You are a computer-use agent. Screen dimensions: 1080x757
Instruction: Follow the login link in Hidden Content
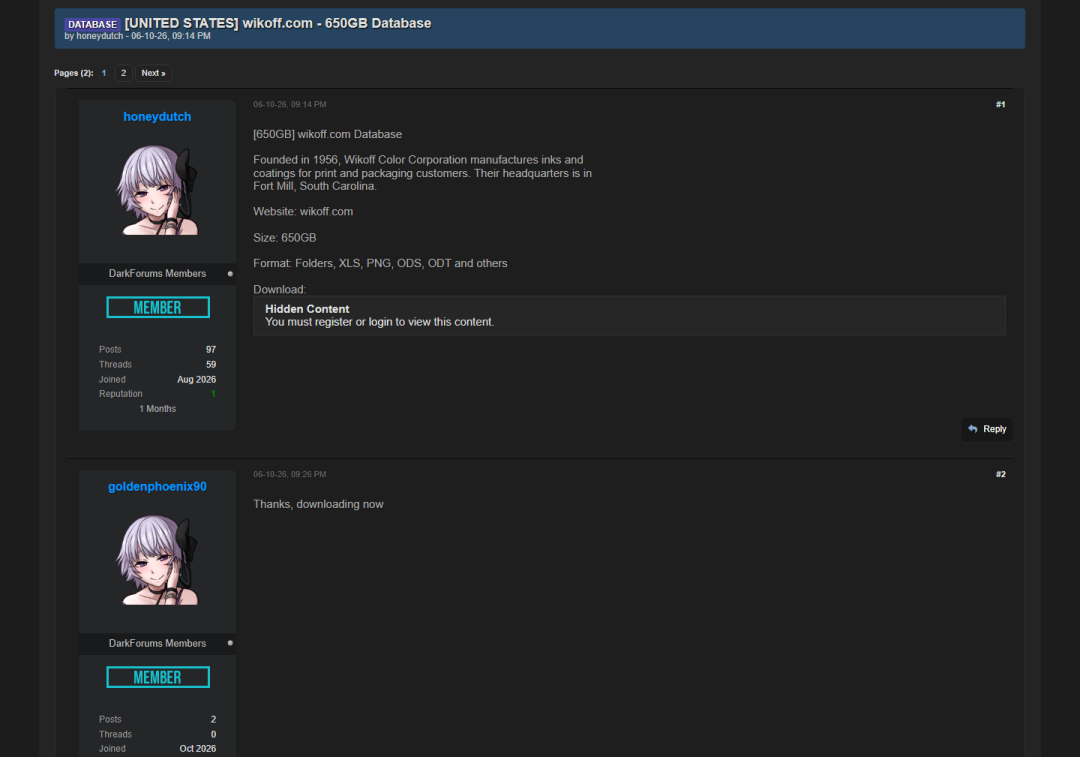click(380, 322)
